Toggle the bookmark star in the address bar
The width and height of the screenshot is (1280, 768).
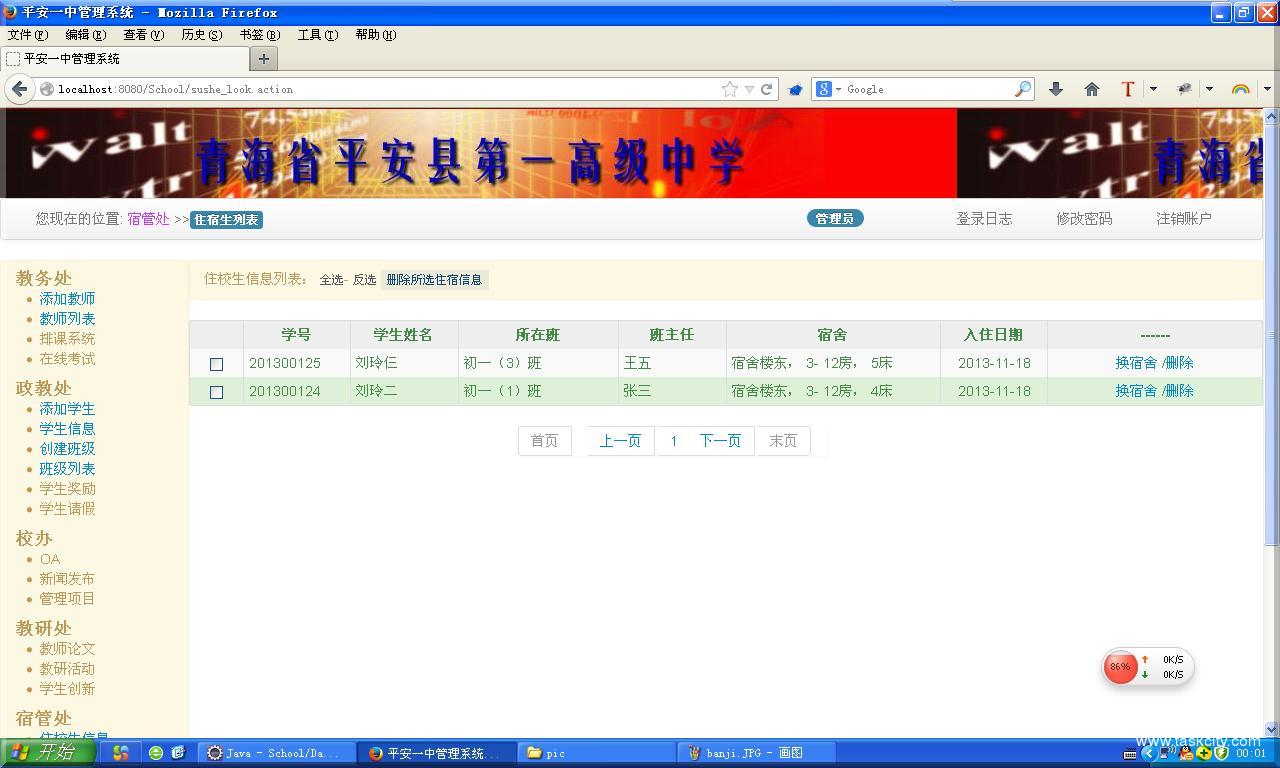point(729,88)
